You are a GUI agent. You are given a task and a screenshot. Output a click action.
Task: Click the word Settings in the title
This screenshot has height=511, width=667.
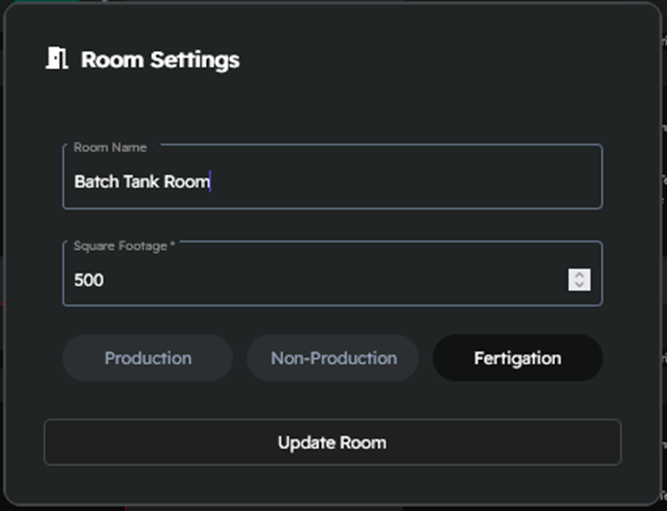click(x=195, y=60)
